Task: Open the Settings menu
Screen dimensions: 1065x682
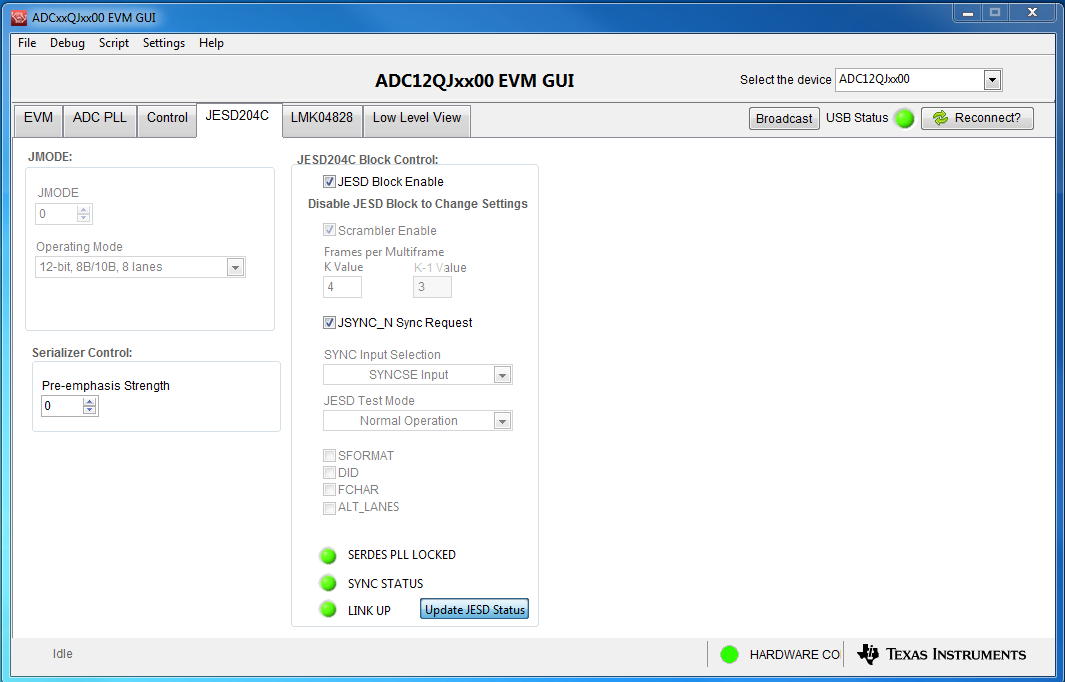Action: (x=164, y=43)
